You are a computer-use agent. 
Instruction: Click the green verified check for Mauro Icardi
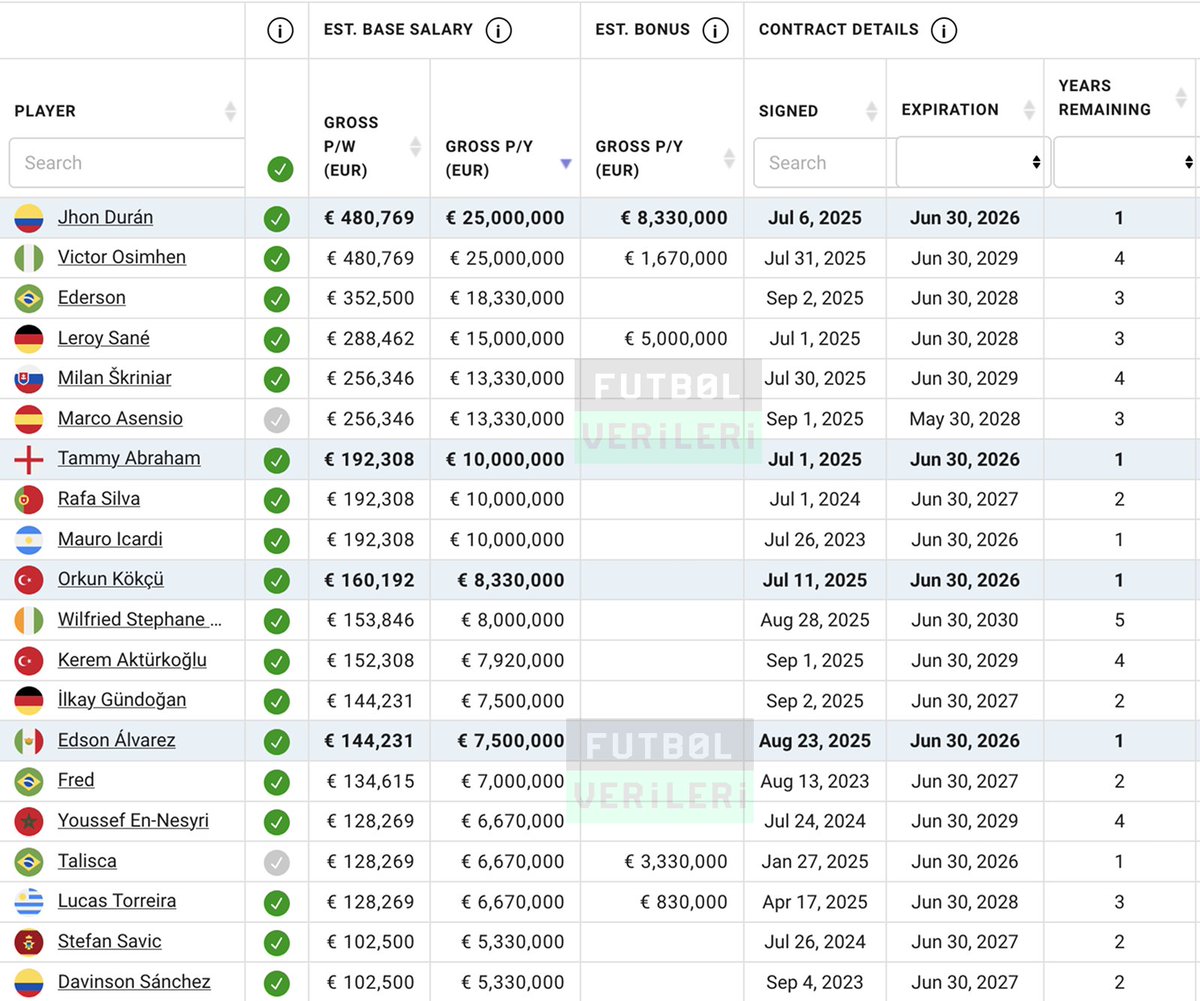tap(277, 541)
